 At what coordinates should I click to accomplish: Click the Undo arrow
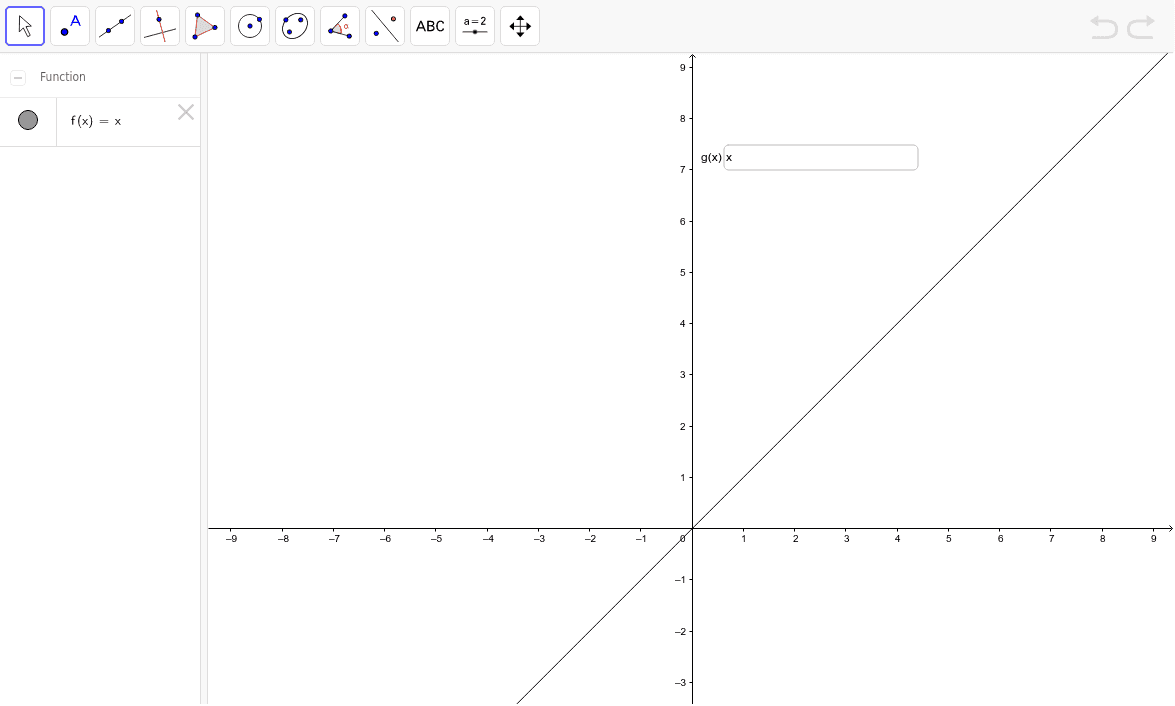click(x=1104, y=28)
